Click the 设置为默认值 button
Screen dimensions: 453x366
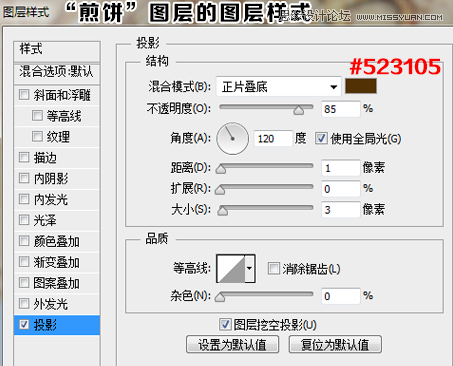point(232,344)
